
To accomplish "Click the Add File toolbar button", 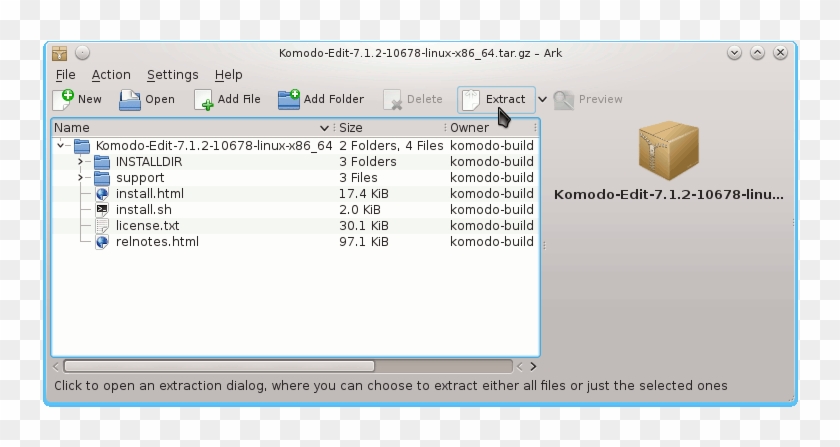I will (227, 100).
